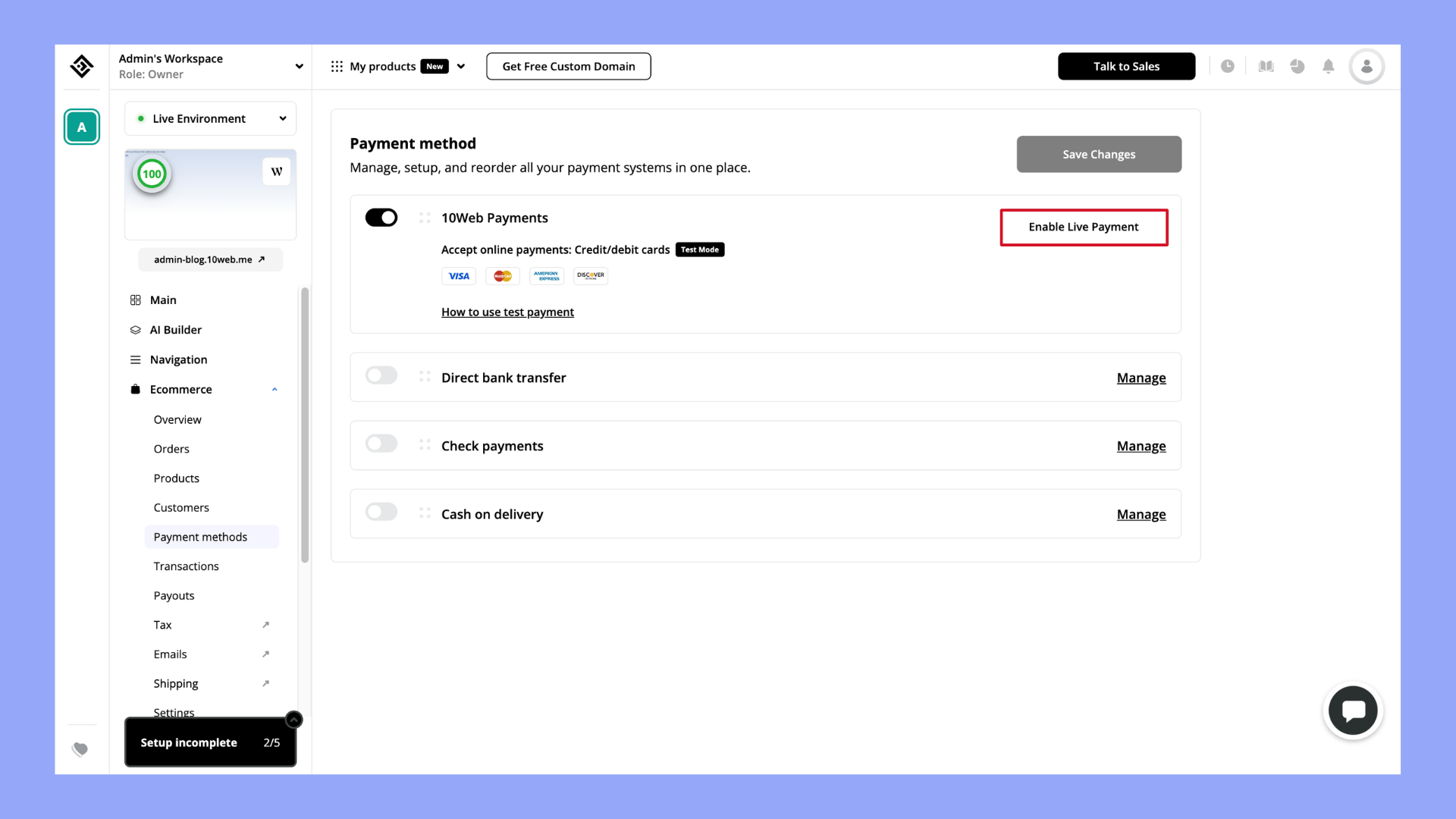Open How to use test payment link

pos(507,312)
